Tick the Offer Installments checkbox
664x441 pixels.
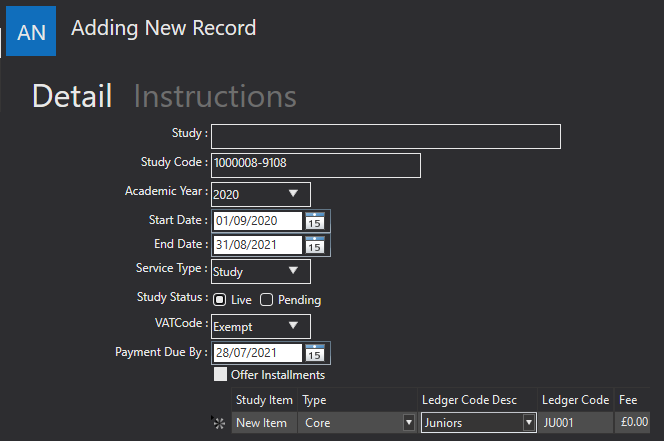coord(220,374)
